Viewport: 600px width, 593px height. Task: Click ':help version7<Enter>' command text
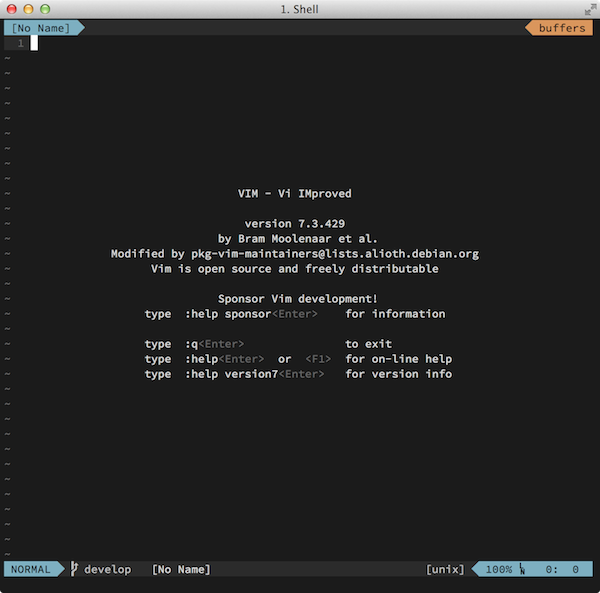point(255,374)
